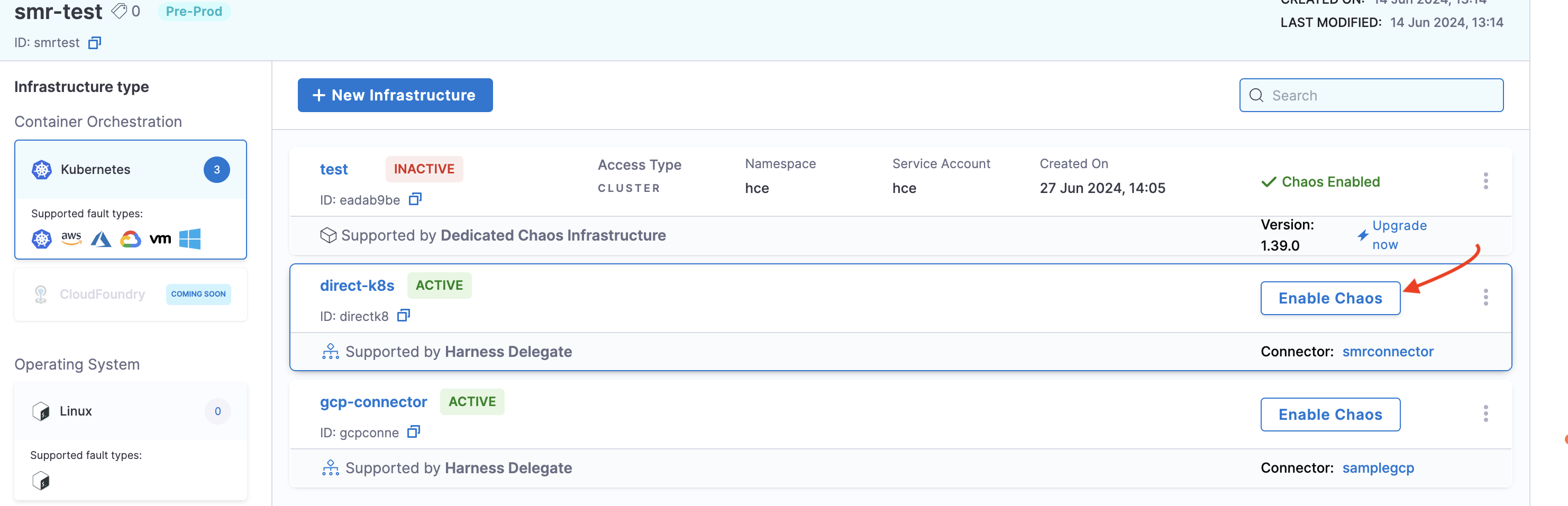Image resolution: width=1568 pixels, height=506 pixels.
Task: Enable Chaos for direct-k8s
Action: [x=1330, y=298]
